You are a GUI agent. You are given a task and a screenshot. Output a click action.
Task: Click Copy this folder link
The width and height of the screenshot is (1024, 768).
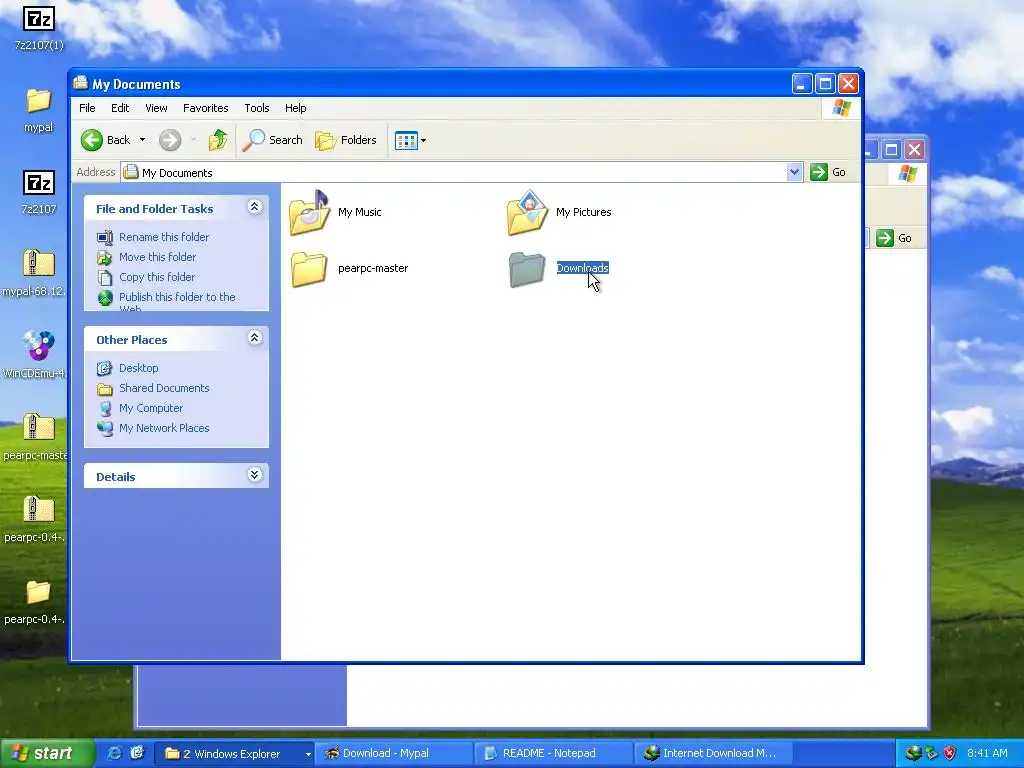pos(157,277)
